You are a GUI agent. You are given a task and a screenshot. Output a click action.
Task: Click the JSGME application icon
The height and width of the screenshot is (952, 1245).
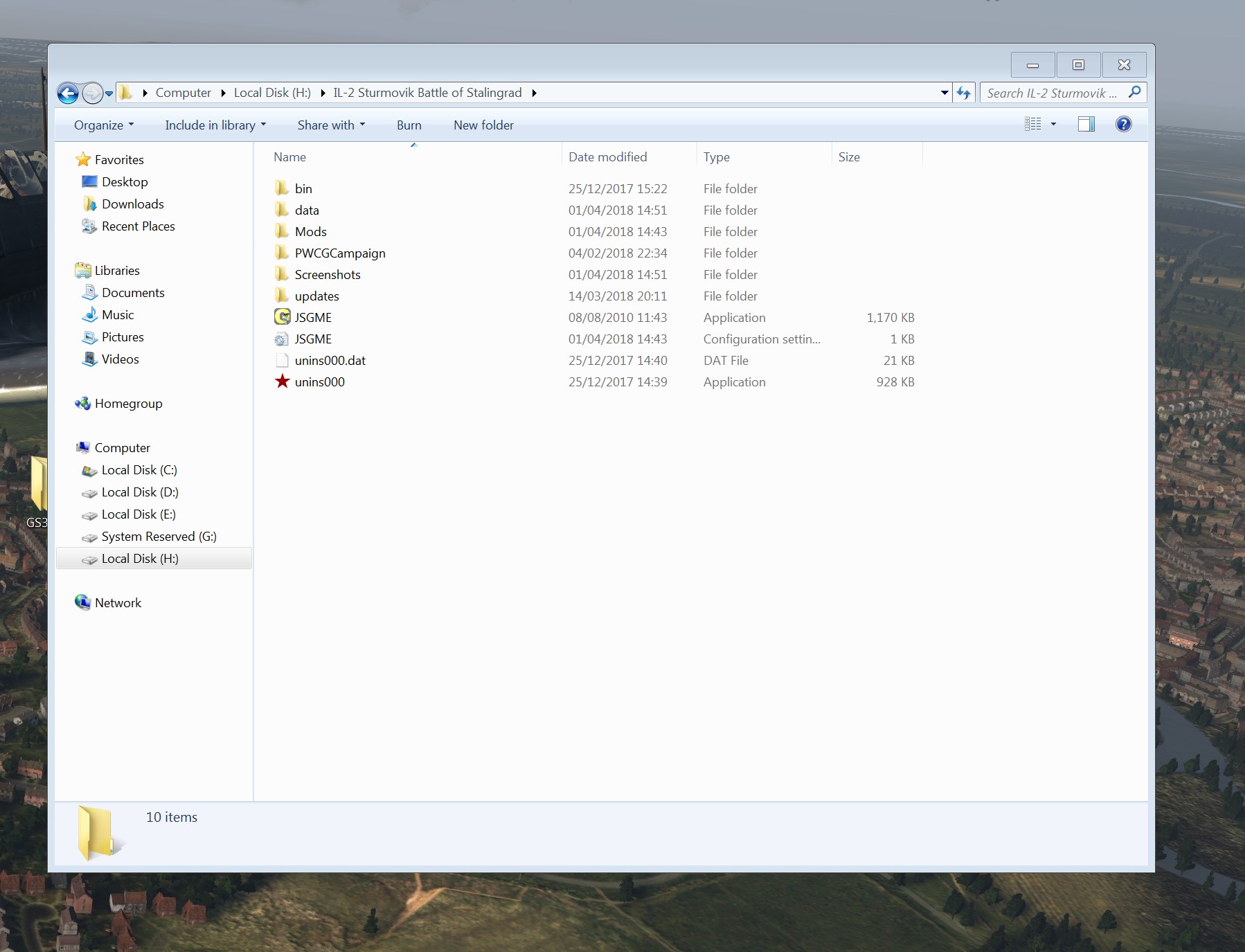pos(282,317)
